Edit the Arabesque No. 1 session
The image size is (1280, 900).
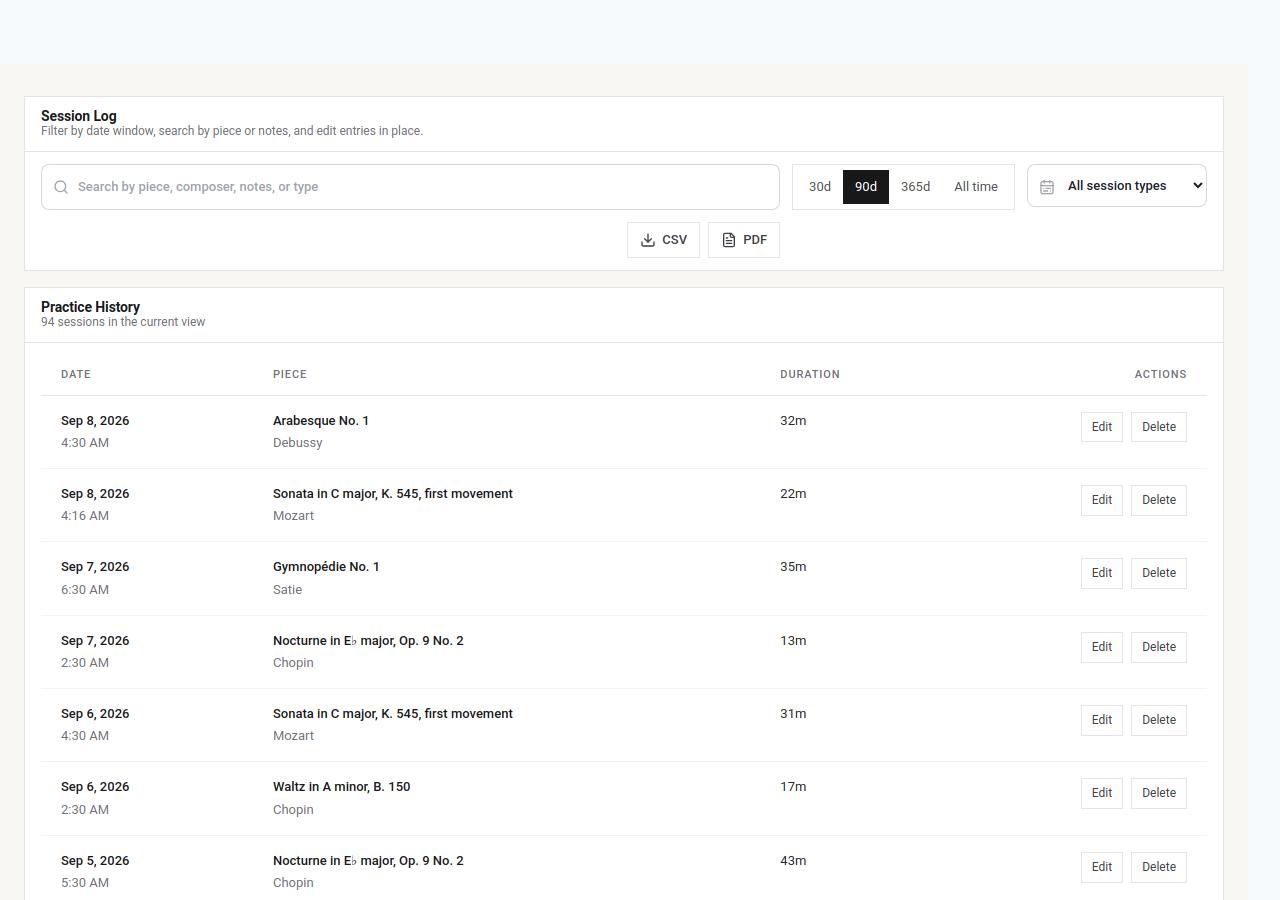pos(1102,427)
